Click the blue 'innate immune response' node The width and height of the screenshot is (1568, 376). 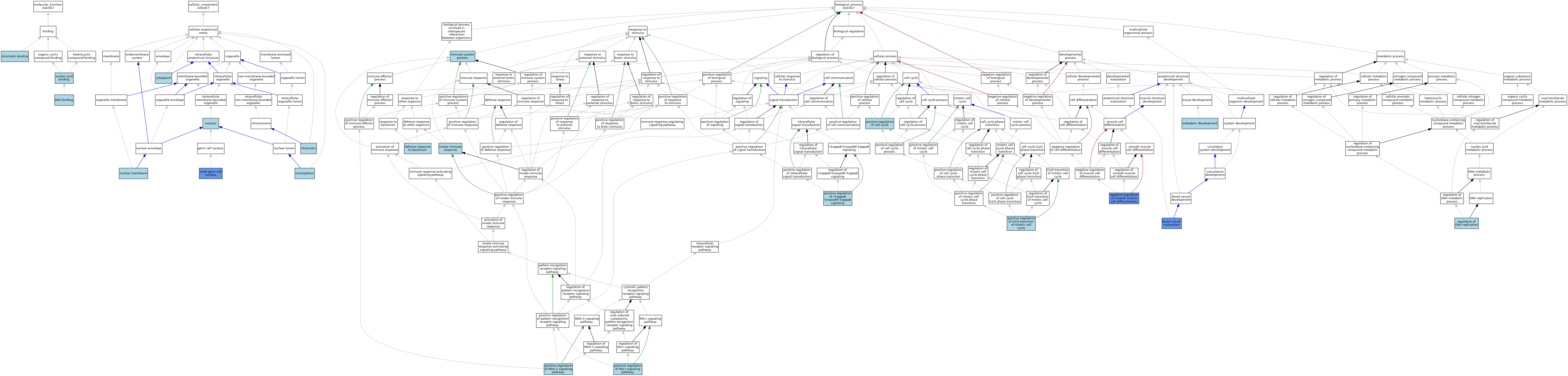[450, 148]
